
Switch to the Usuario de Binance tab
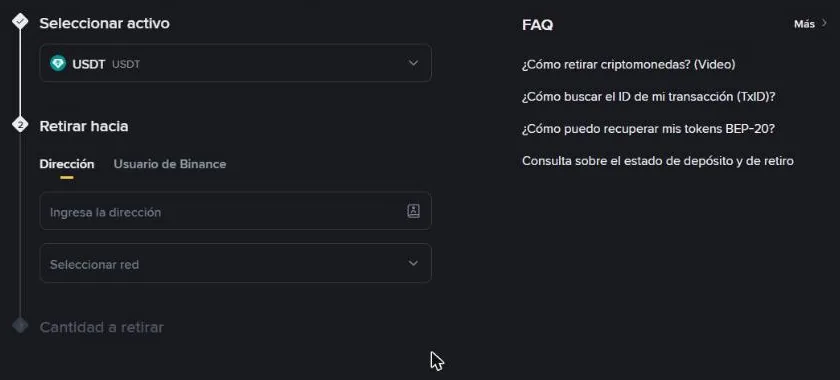tap(170, 164)
